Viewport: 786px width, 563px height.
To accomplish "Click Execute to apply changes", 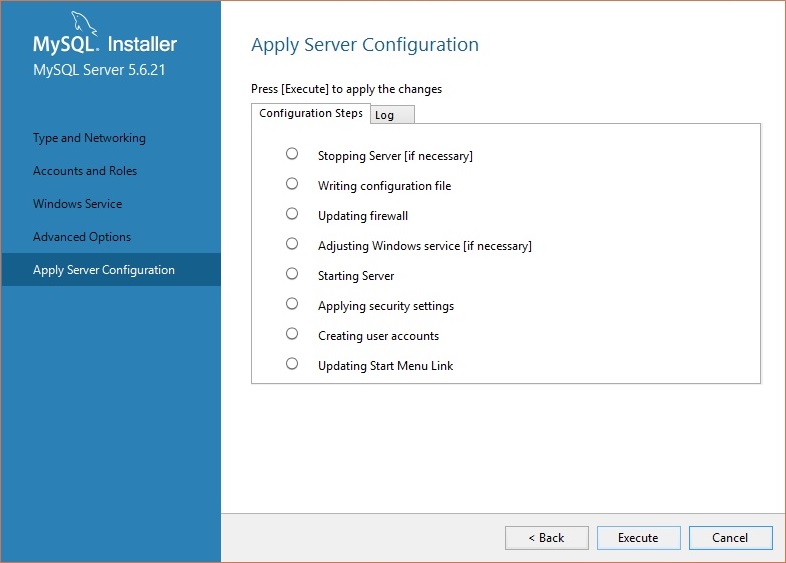I will point(639,538).
